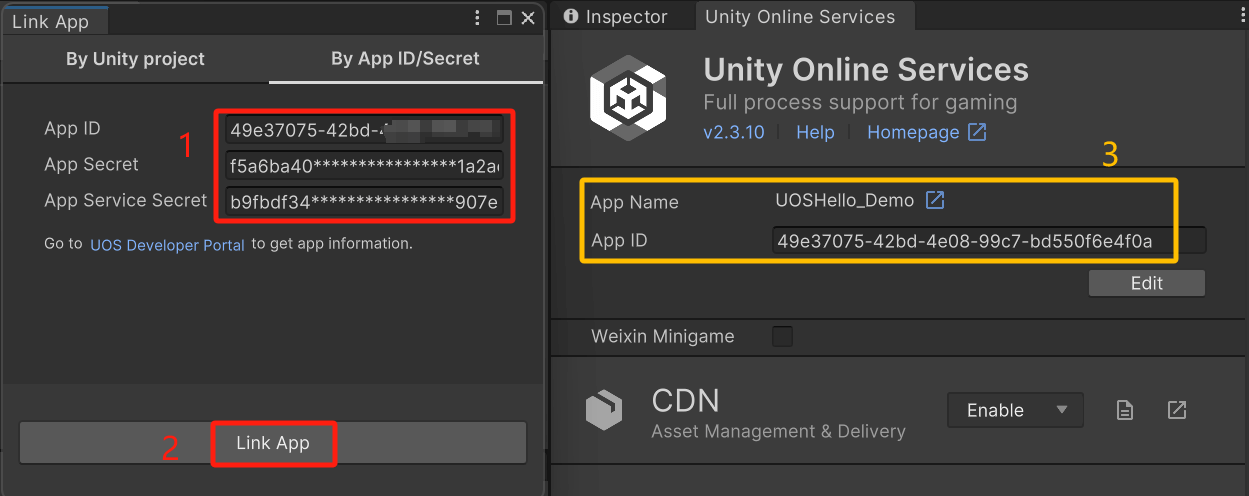Click the App Service Secret field
Screen dimensions: 1249x496
click(364, 202)
